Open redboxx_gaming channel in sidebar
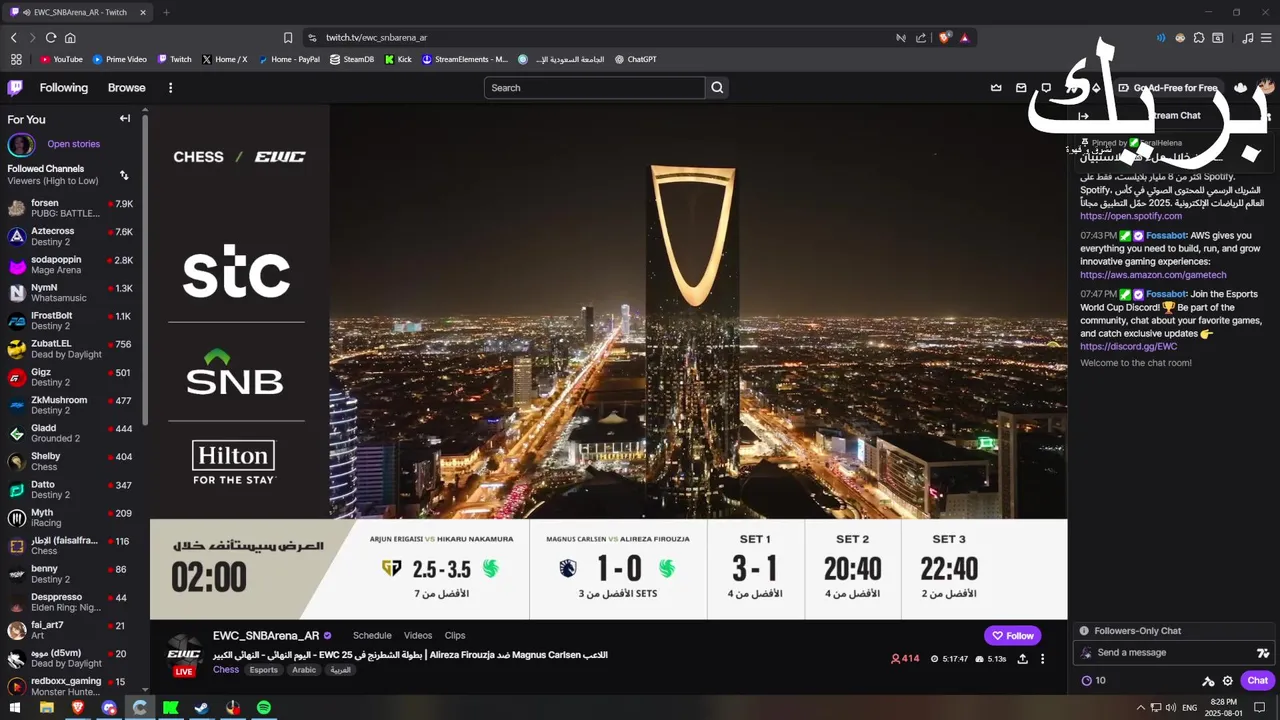The height and width of the screenshot is (720, 1280). tap(70, 686)
